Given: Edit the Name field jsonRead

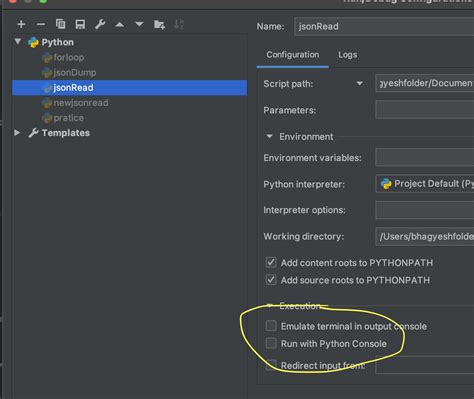Looking at the screenshot, I should [384, 26].
